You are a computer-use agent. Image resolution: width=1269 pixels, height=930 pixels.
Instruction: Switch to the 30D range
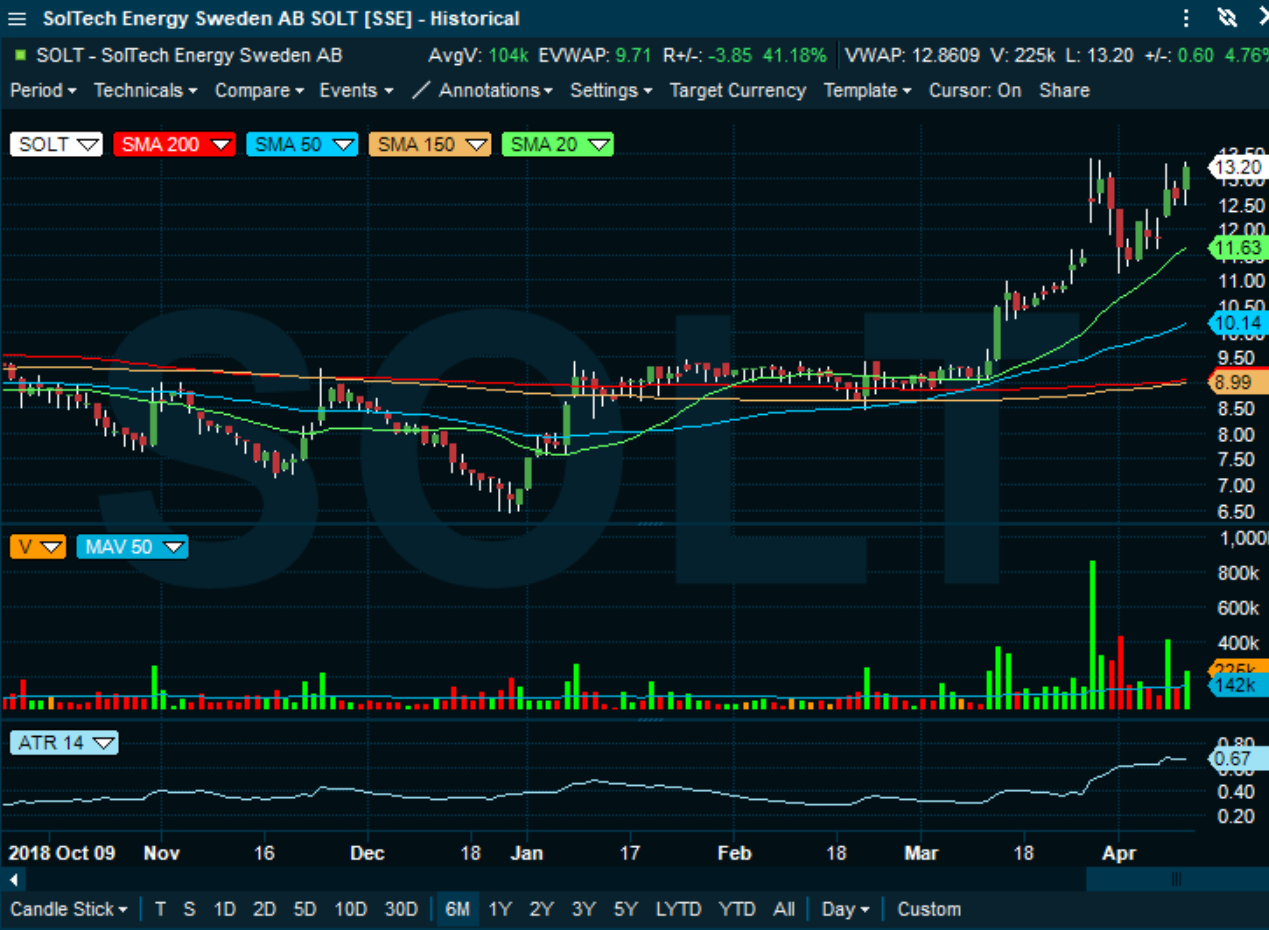point(401,909)
